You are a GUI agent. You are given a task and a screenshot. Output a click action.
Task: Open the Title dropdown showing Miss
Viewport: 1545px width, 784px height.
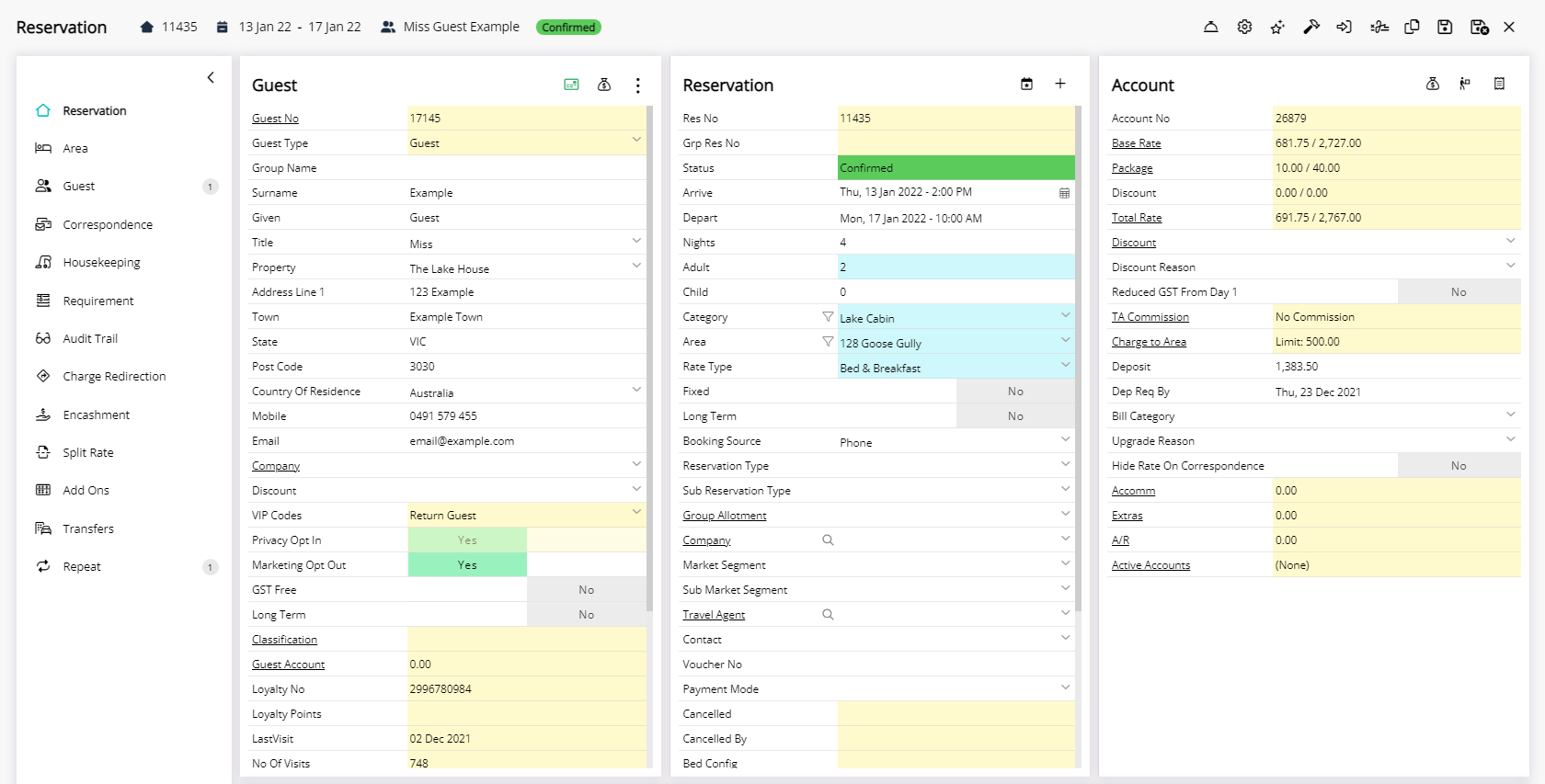527,243
